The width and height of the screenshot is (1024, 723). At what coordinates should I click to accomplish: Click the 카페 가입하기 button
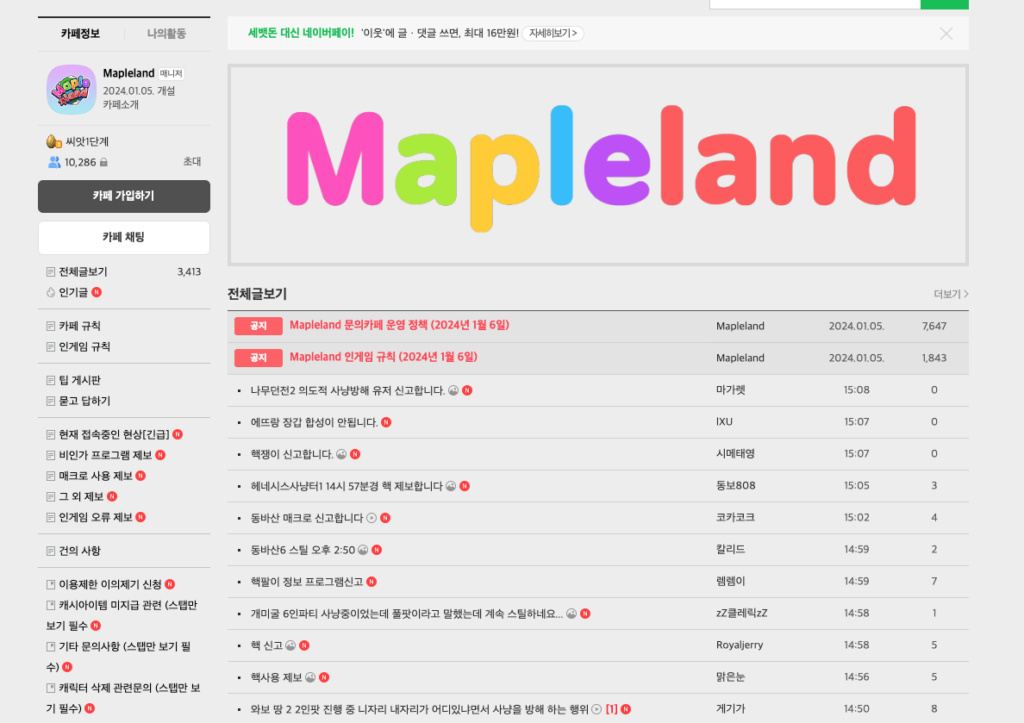(x=124, y=196)
